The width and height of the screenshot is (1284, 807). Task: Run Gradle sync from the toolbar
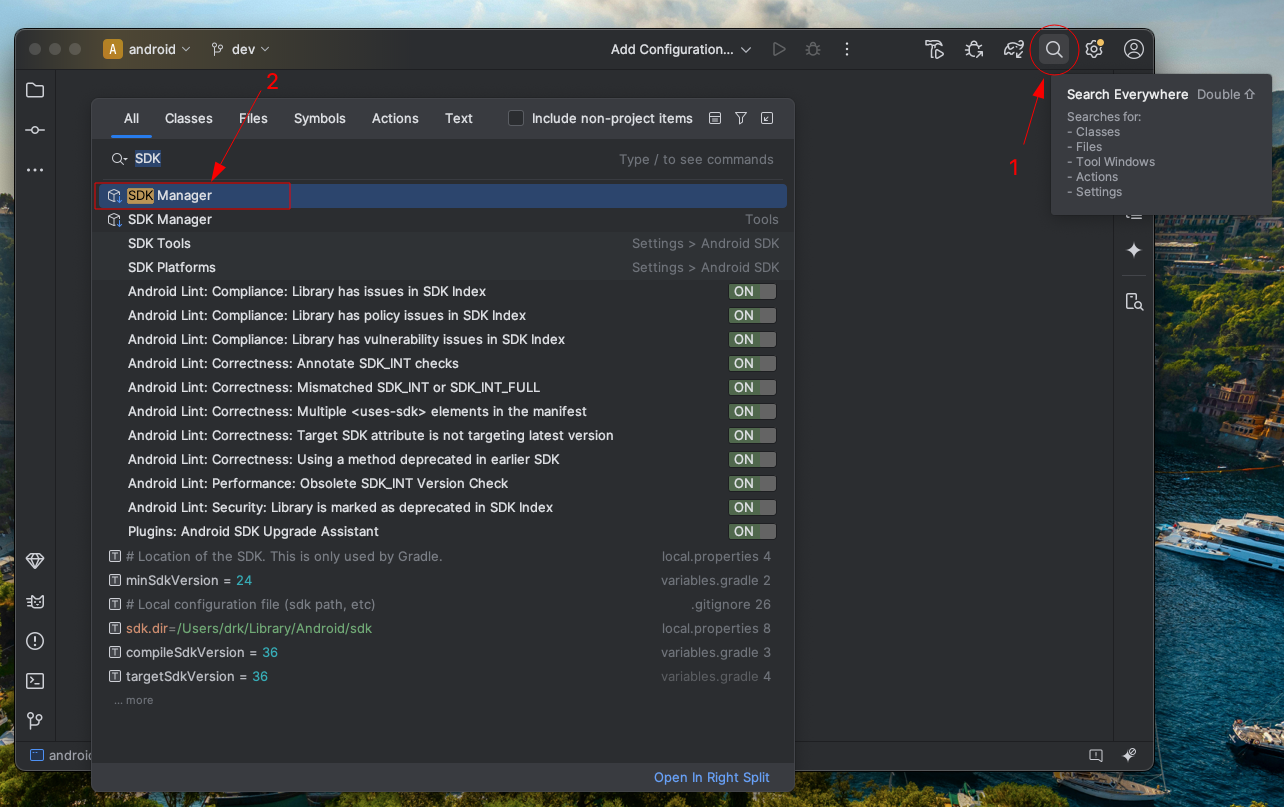[x=1014, y=48]
